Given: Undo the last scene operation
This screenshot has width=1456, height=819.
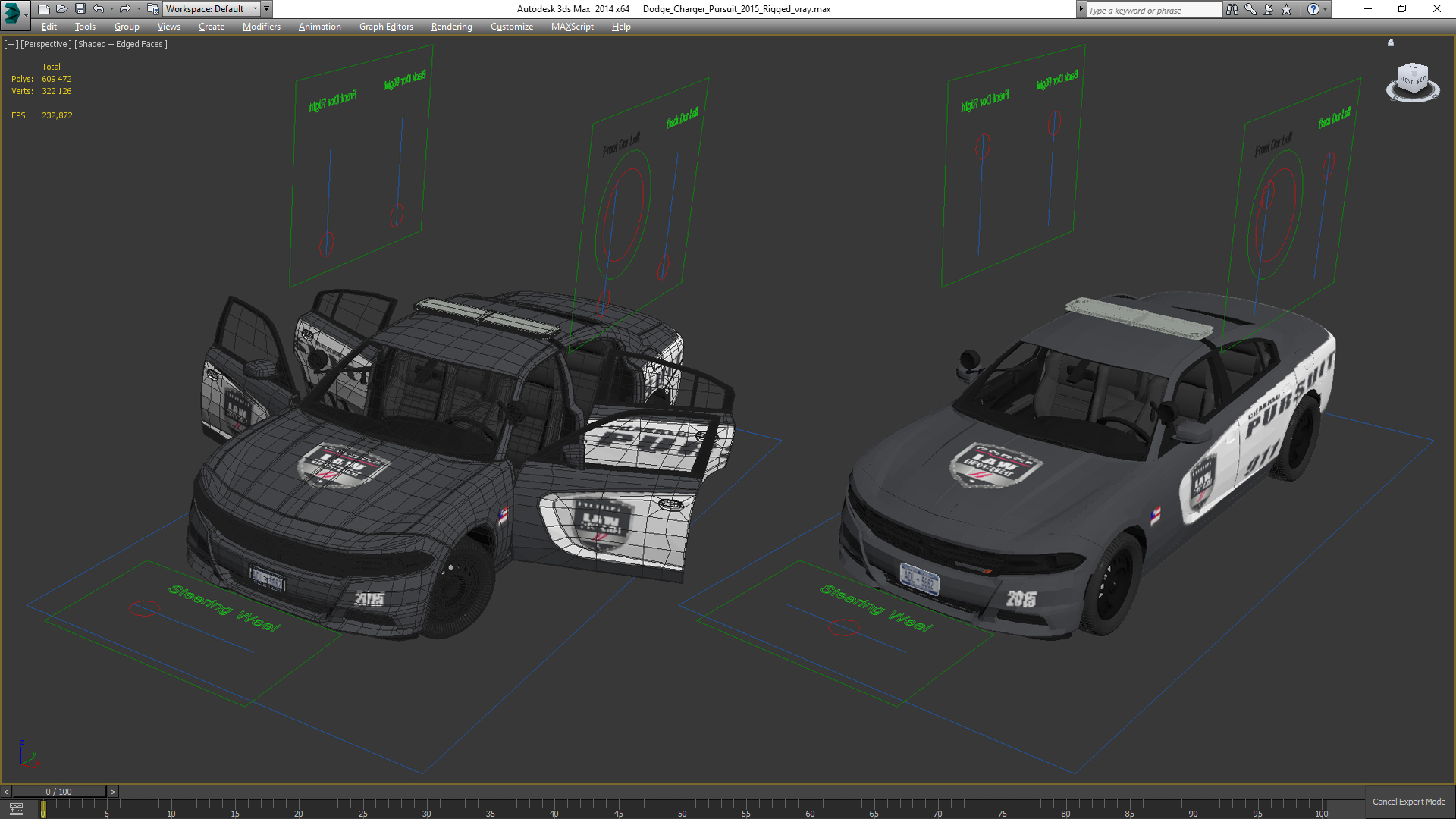Looking at the screenshot, I should click(x=99, y=9).
